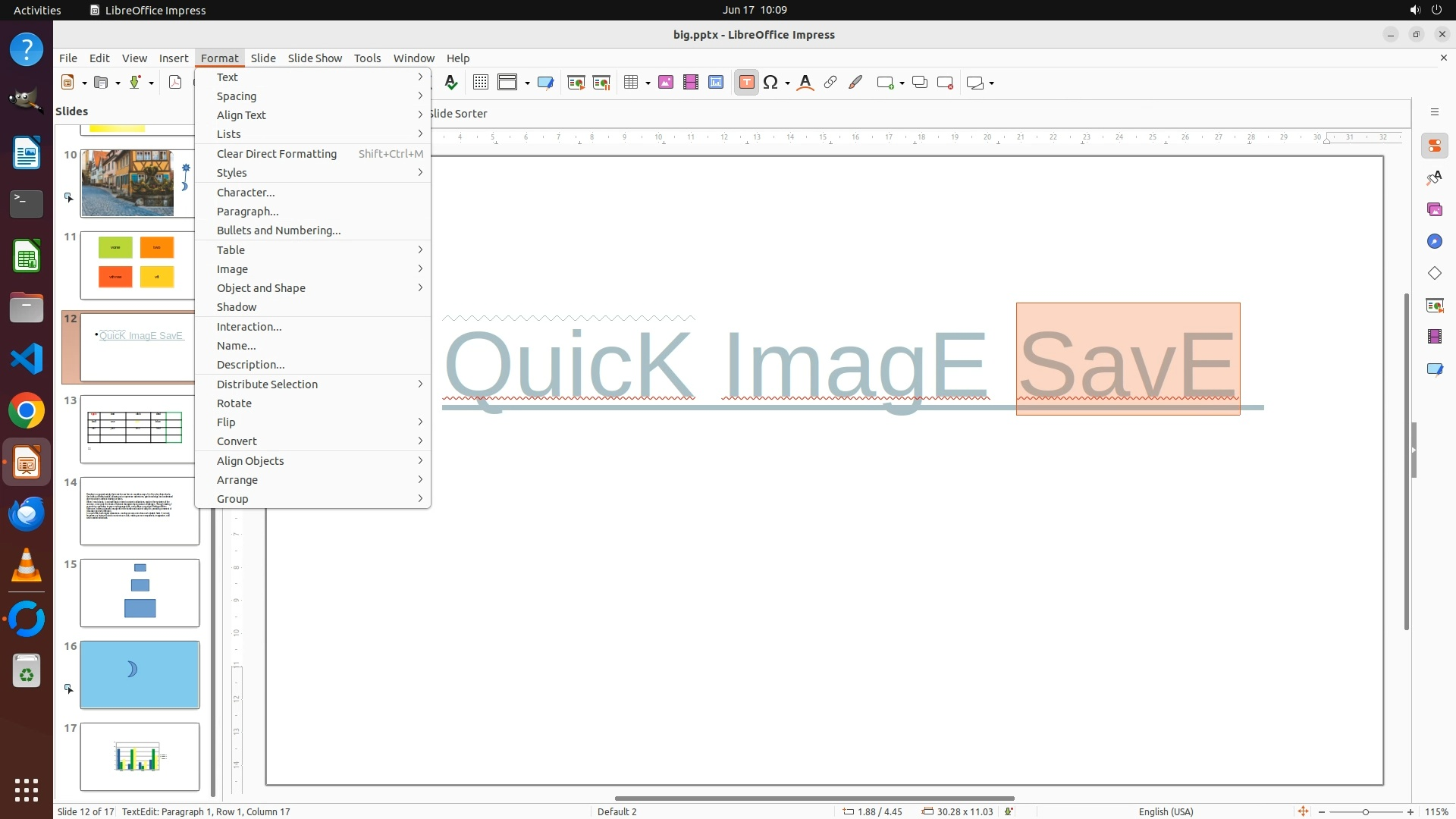Toggle the display grid icon
Screen dimensions: 1456x819
pos(480,83)
